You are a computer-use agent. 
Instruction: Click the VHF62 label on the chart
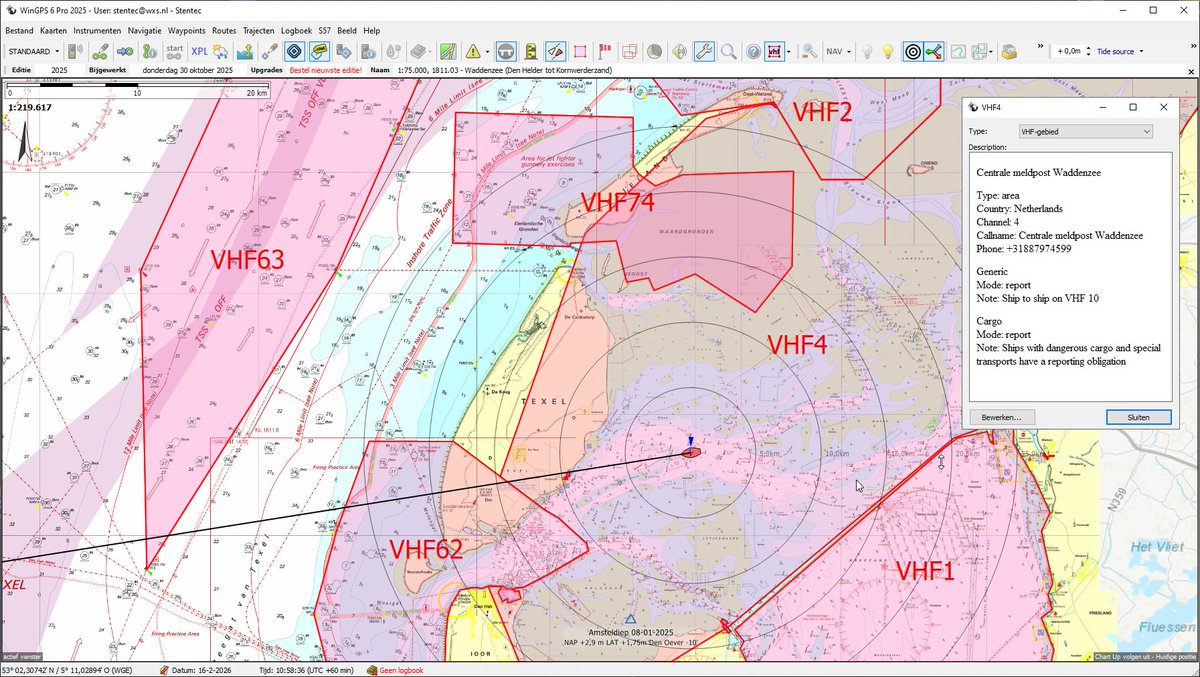[426, 548]
